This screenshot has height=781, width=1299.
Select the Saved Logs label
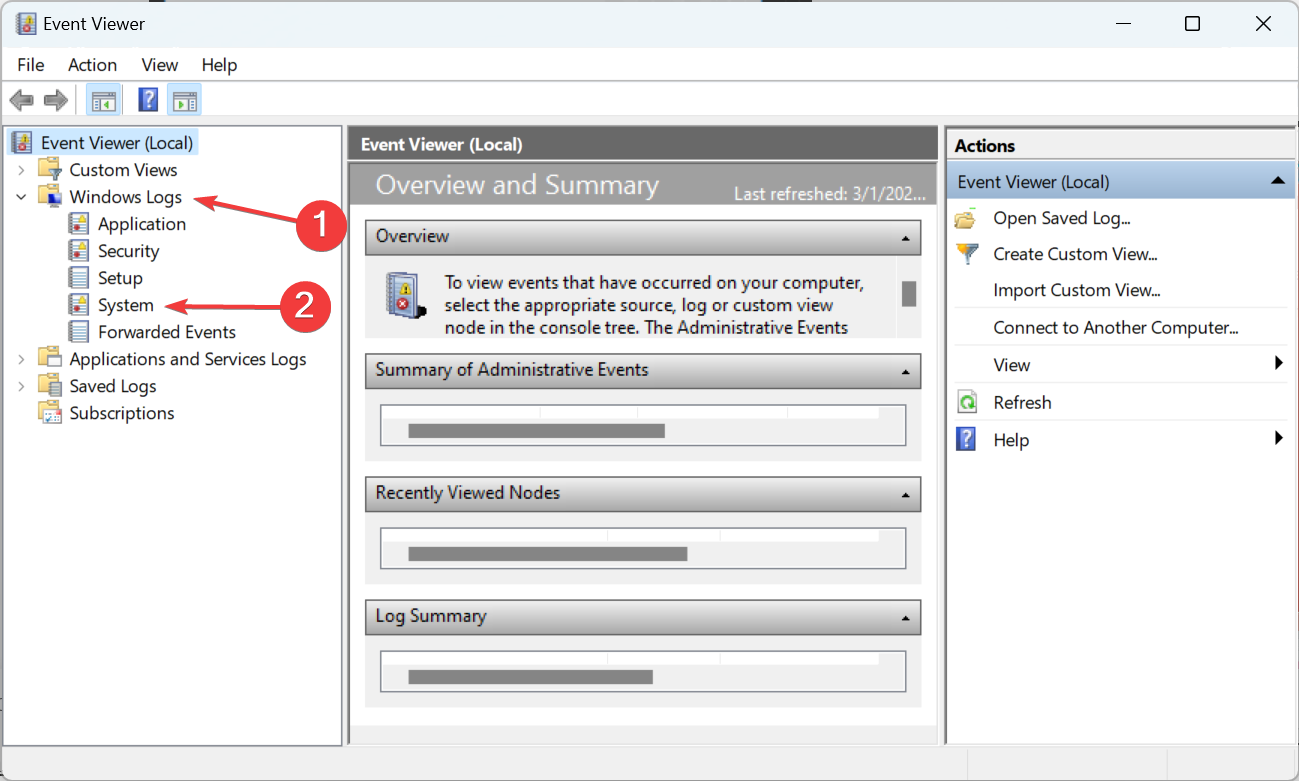113,386
